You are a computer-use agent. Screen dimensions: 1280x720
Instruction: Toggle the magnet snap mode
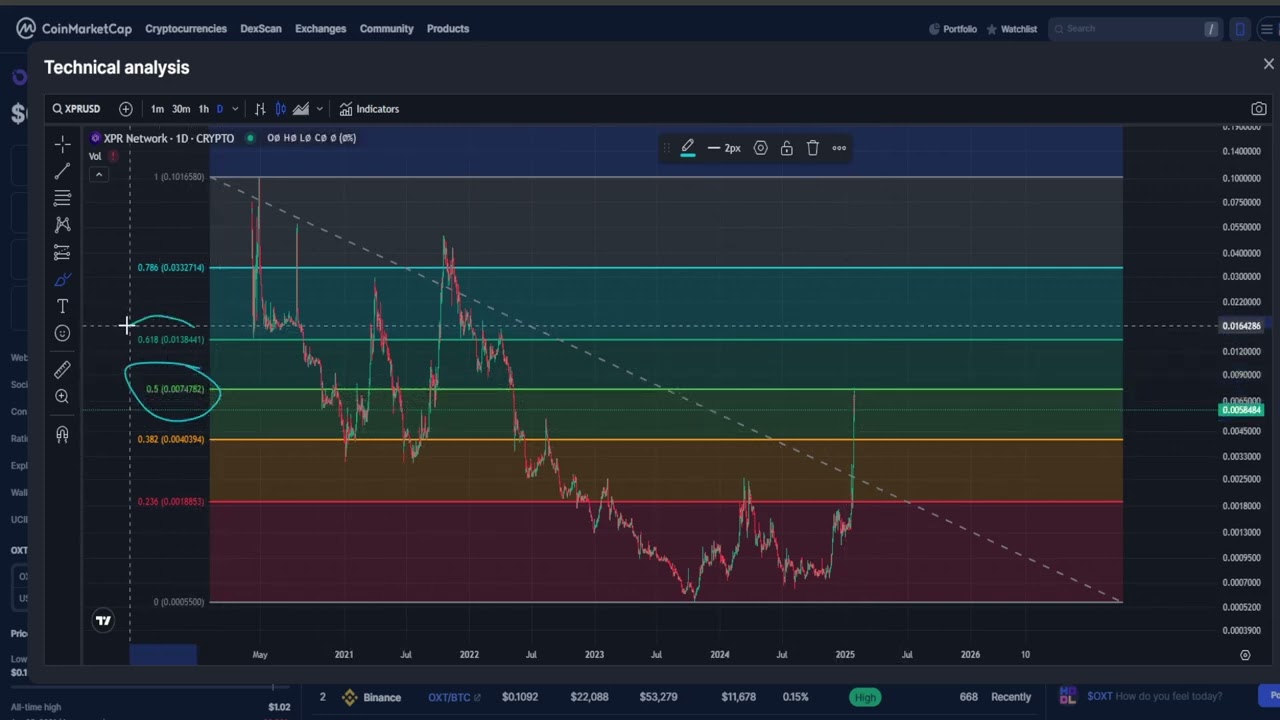tap(62, 434)
